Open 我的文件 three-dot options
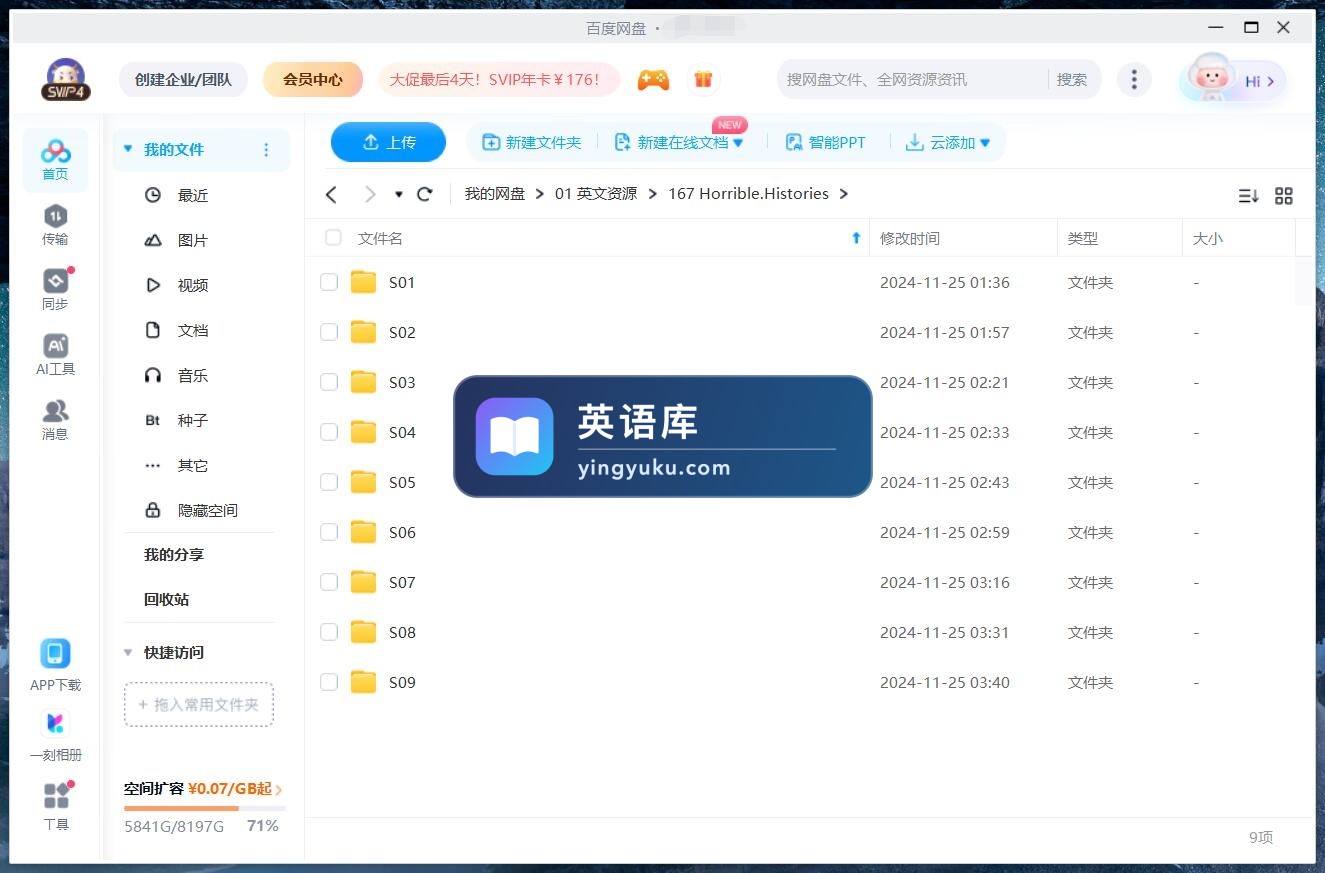 click(x=266, y=150)
